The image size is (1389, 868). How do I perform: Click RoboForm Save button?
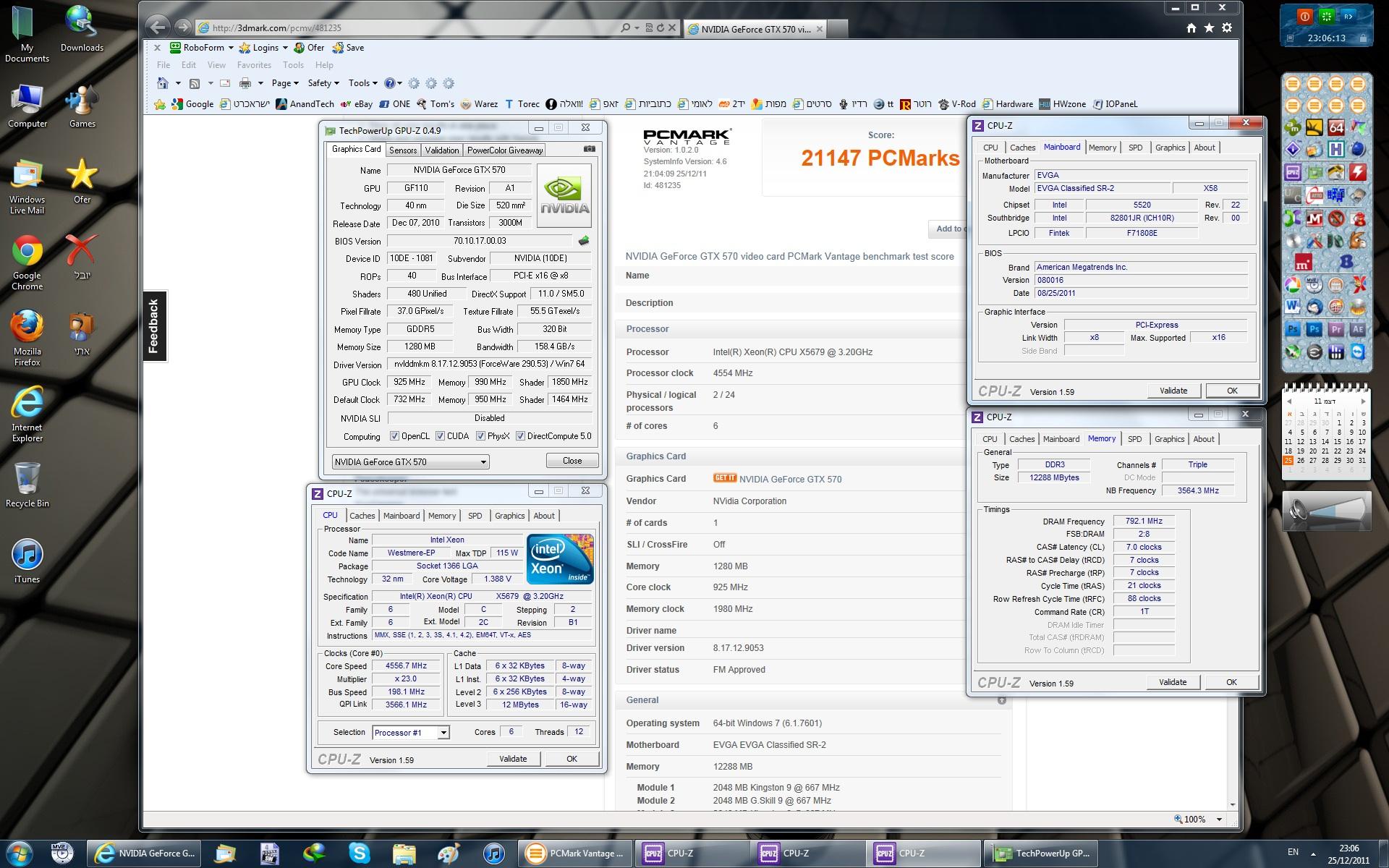click(x=348, y=48)
